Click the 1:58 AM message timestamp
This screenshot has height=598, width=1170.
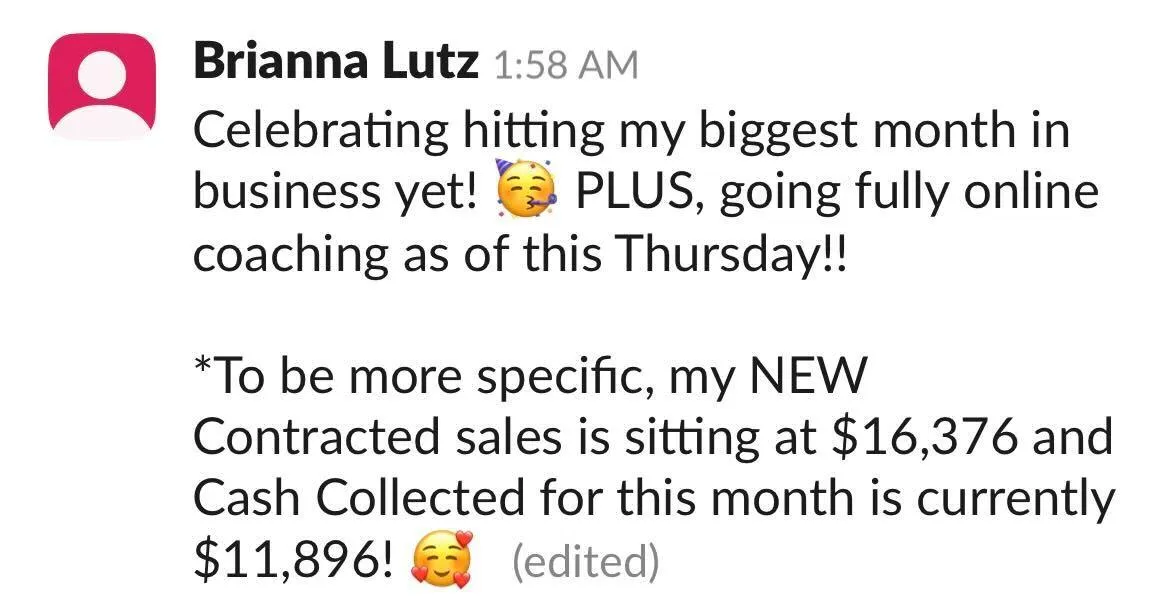pyautogui.click(x=566, y=66)
